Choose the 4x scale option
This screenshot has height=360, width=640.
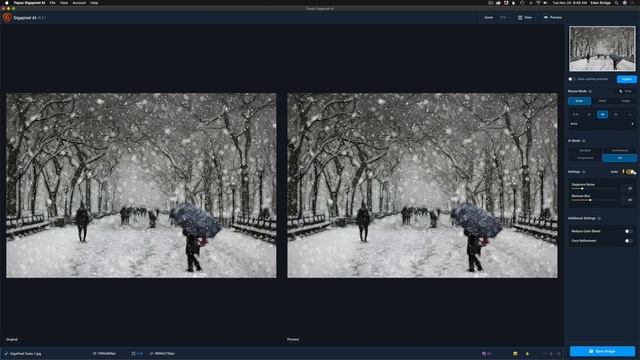click(x=602, y=115)
